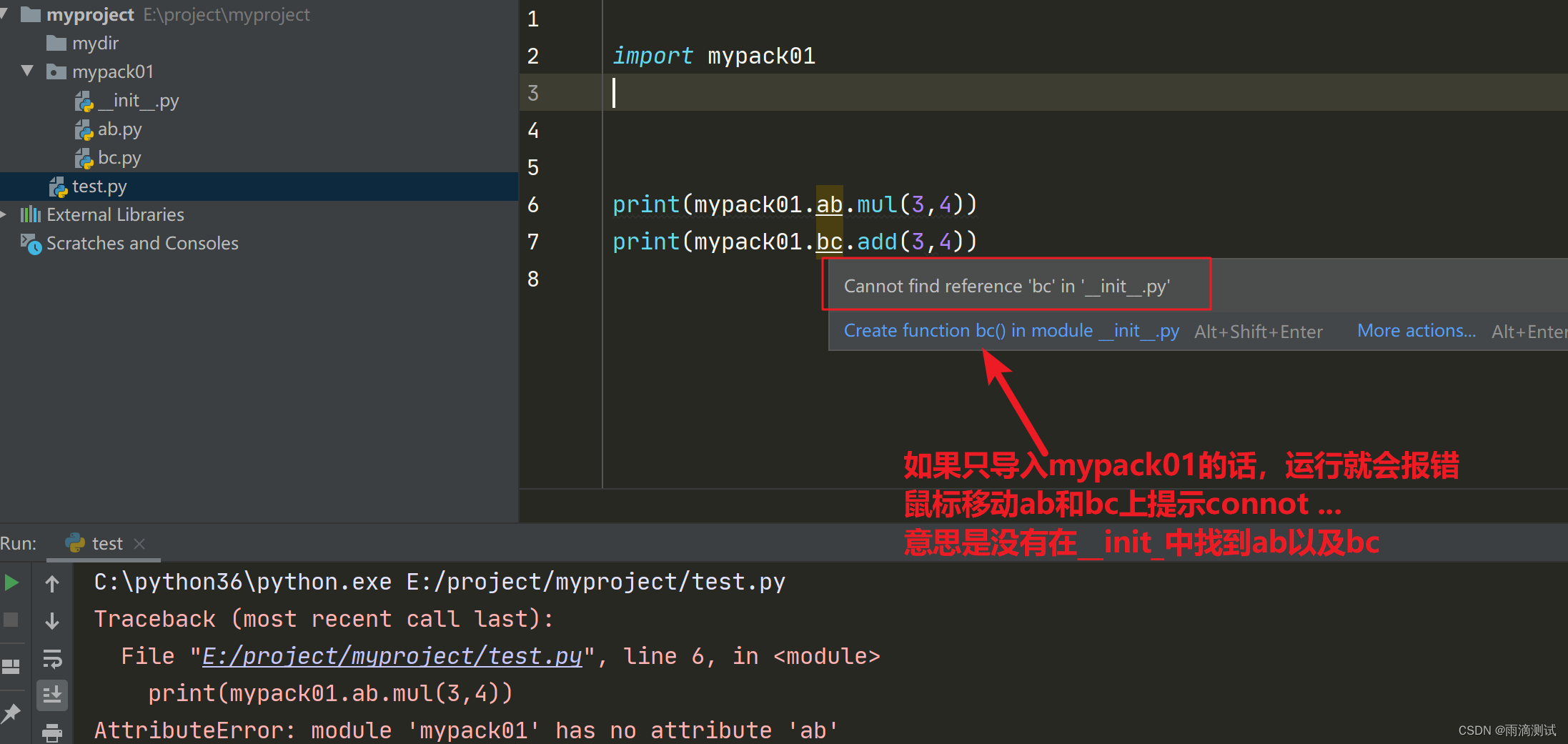This screenshot has height=744, width=1568.
Task: Rerun the test script with green play icon
Action: tap(11, 582)
